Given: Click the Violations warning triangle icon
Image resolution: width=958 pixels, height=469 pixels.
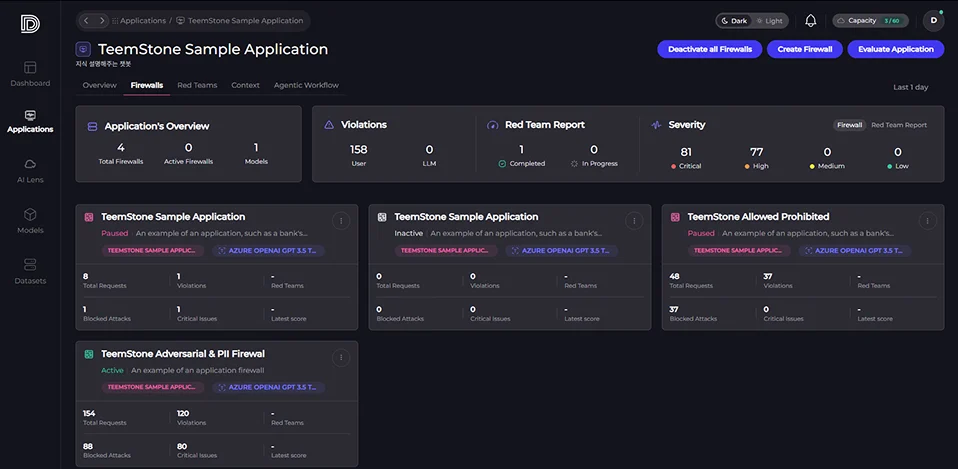Looking at the screenshot, I should click(329, 125).
